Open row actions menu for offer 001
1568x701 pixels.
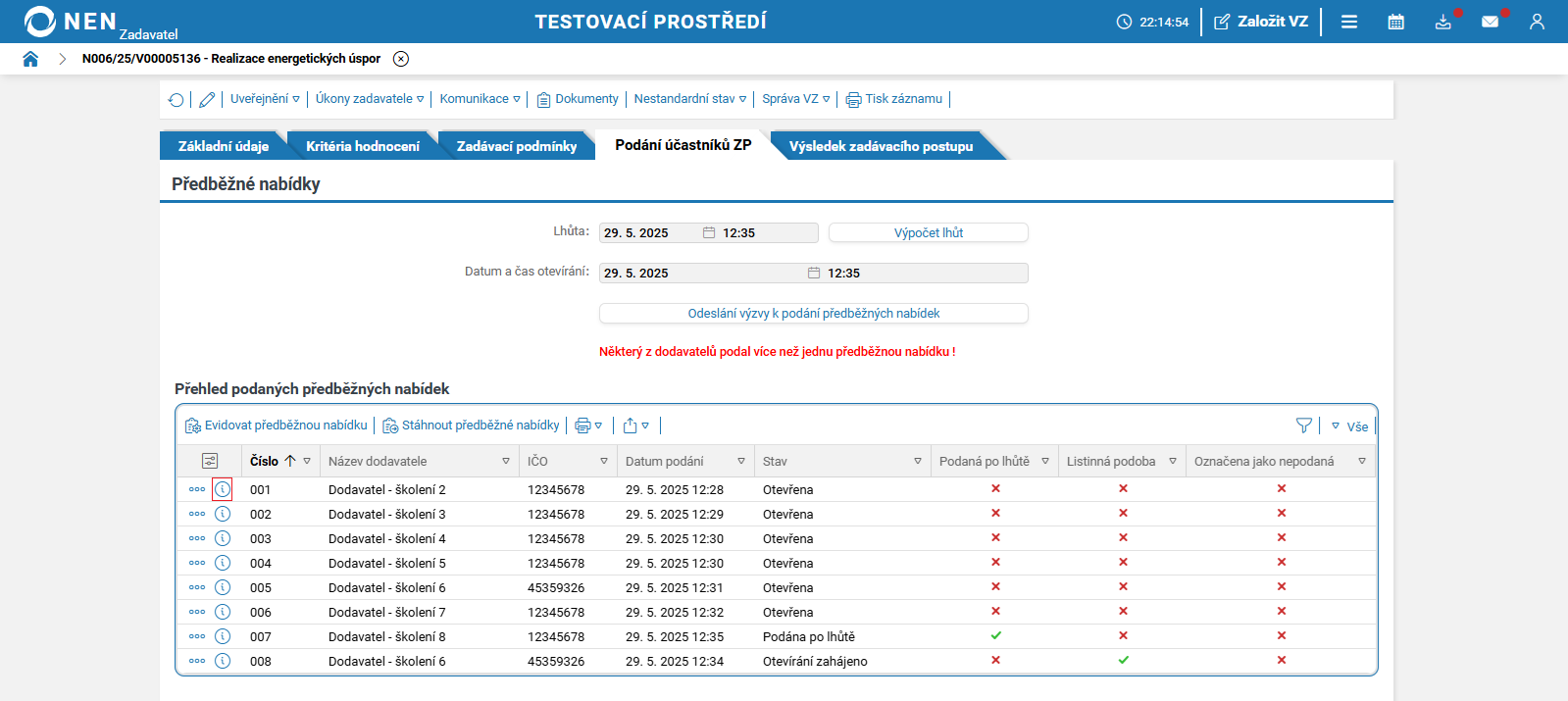click(x=197, y=489)
